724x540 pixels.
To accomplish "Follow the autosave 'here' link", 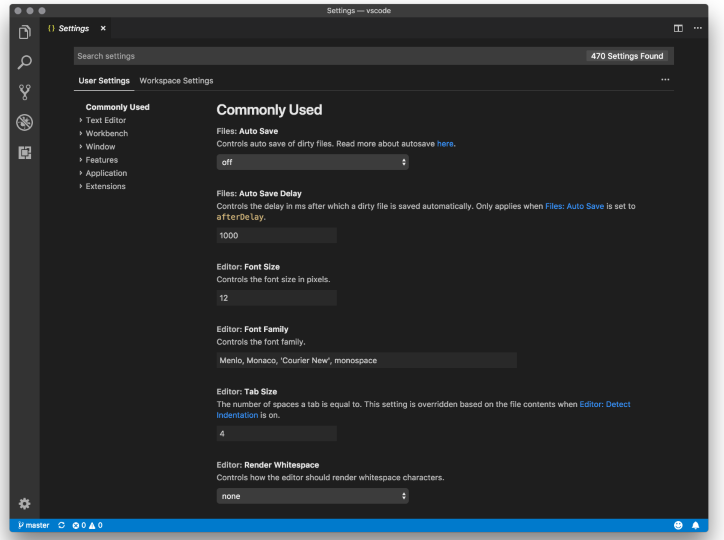I will 445,144.
